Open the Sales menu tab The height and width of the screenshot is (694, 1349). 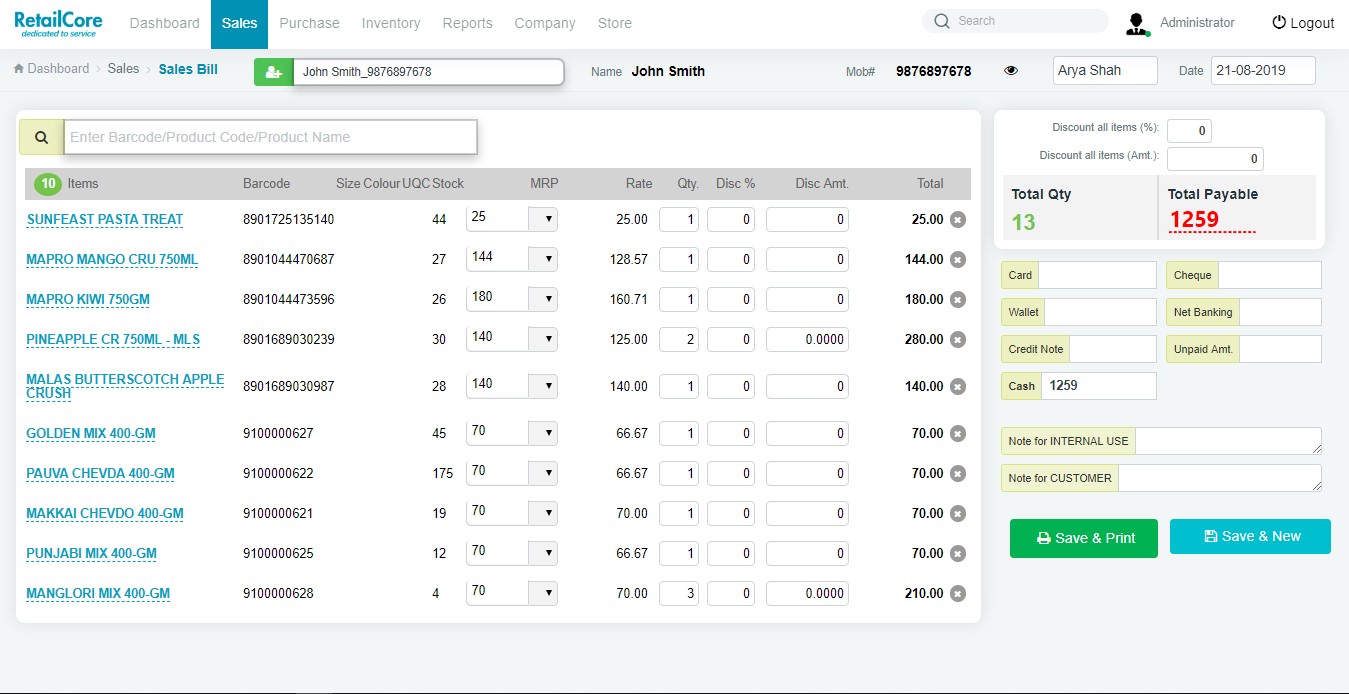[x=239, y=23]
